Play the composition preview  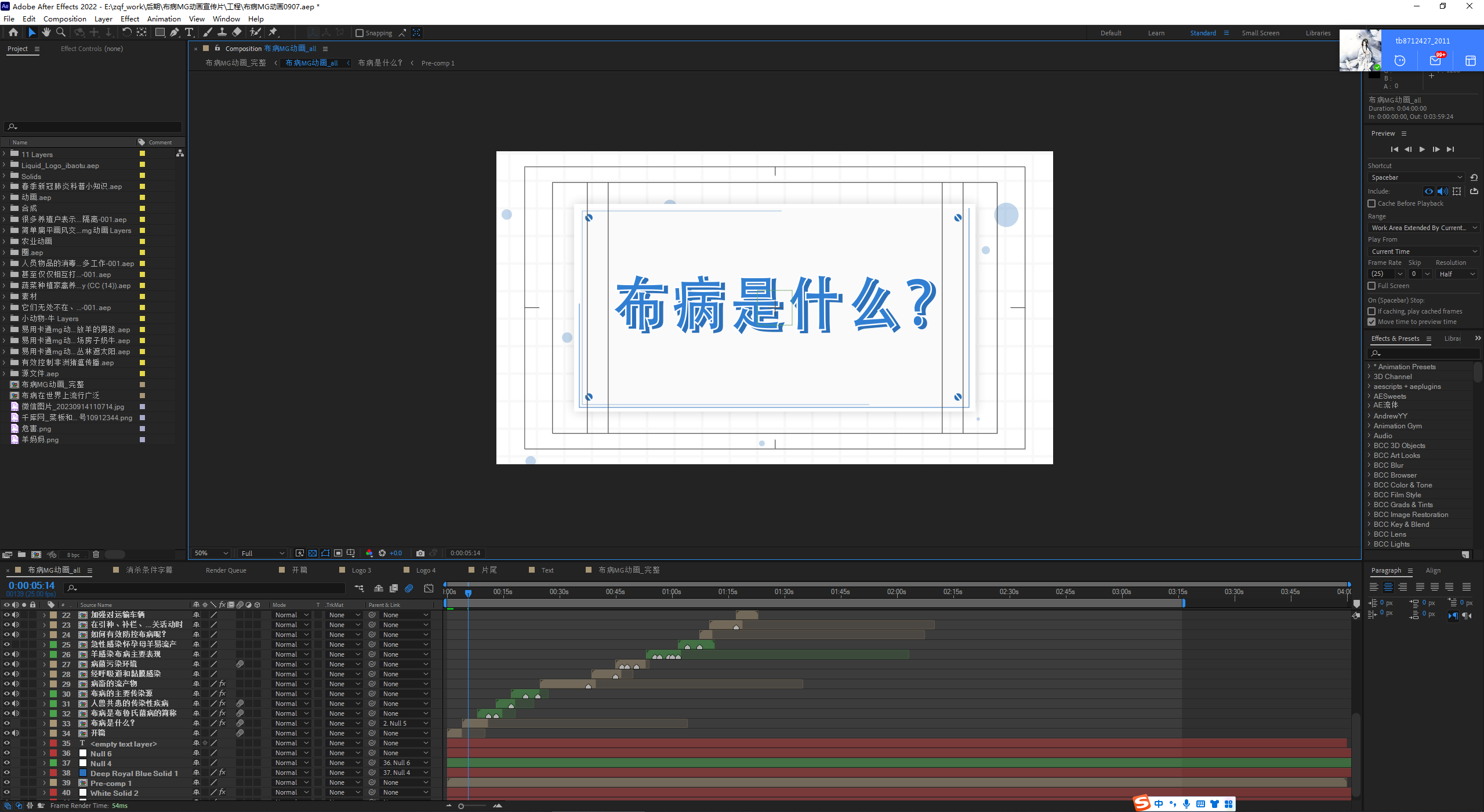(1422, 150)
